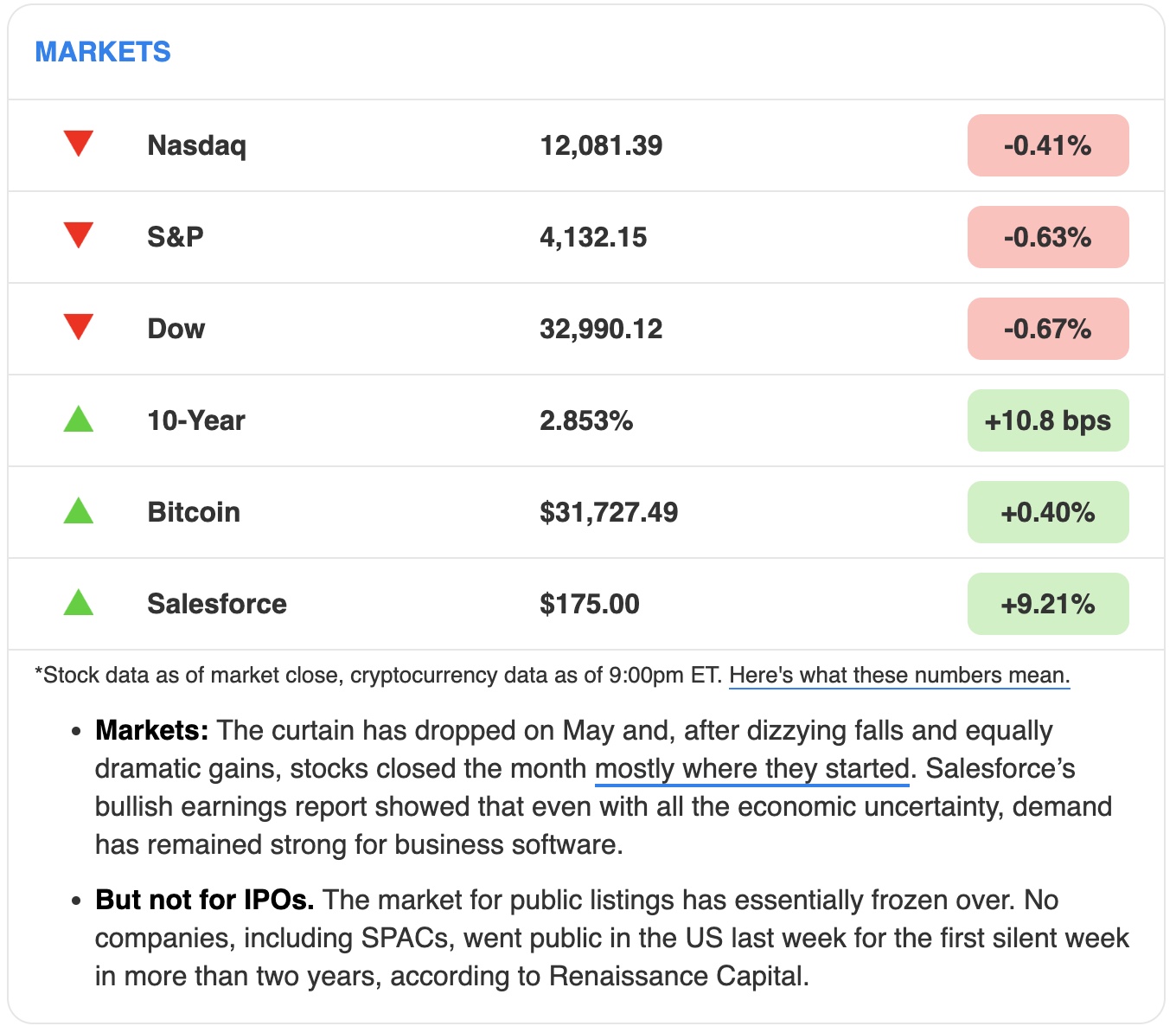This screenshot has height=1026, width=1176.
Task: Click the 10-Year yield value 2.853%
Action: [586, 420]
